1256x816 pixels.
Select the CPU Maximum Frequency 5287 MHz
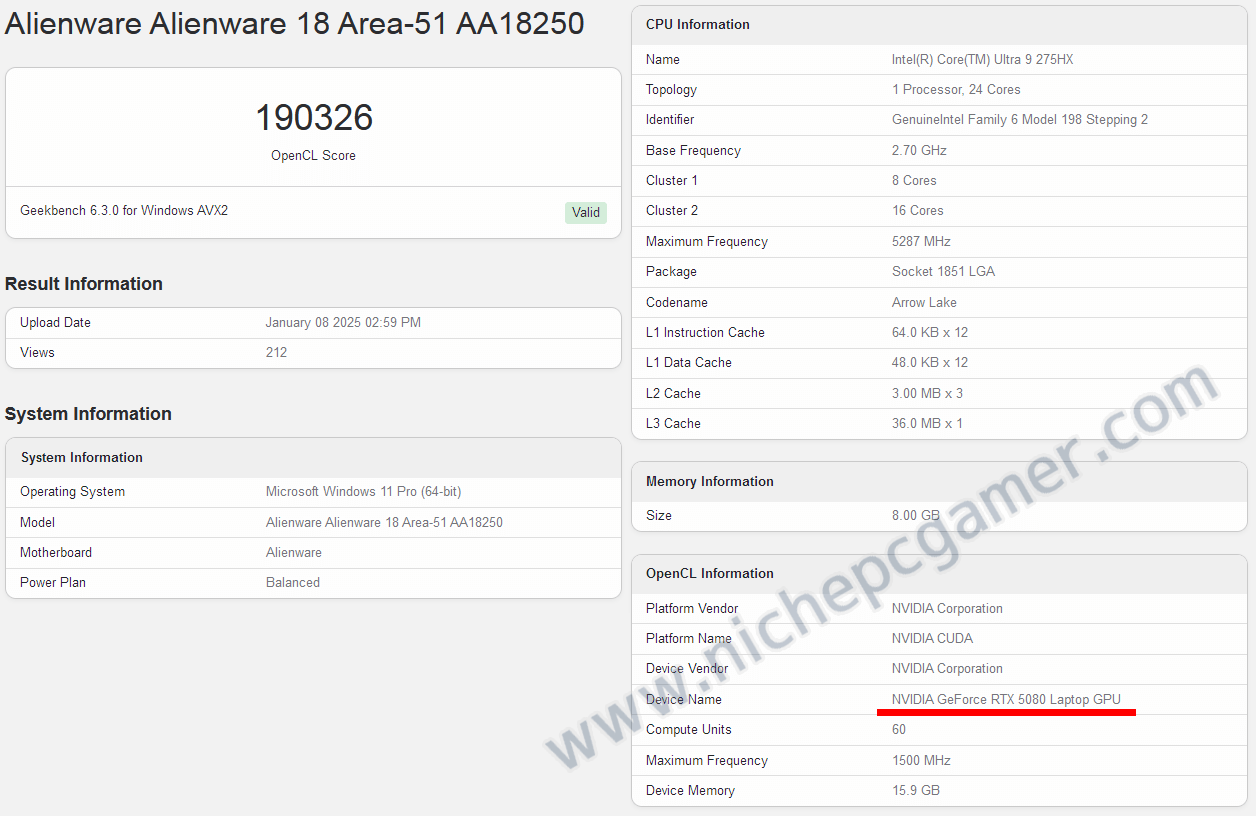point(921,242)
